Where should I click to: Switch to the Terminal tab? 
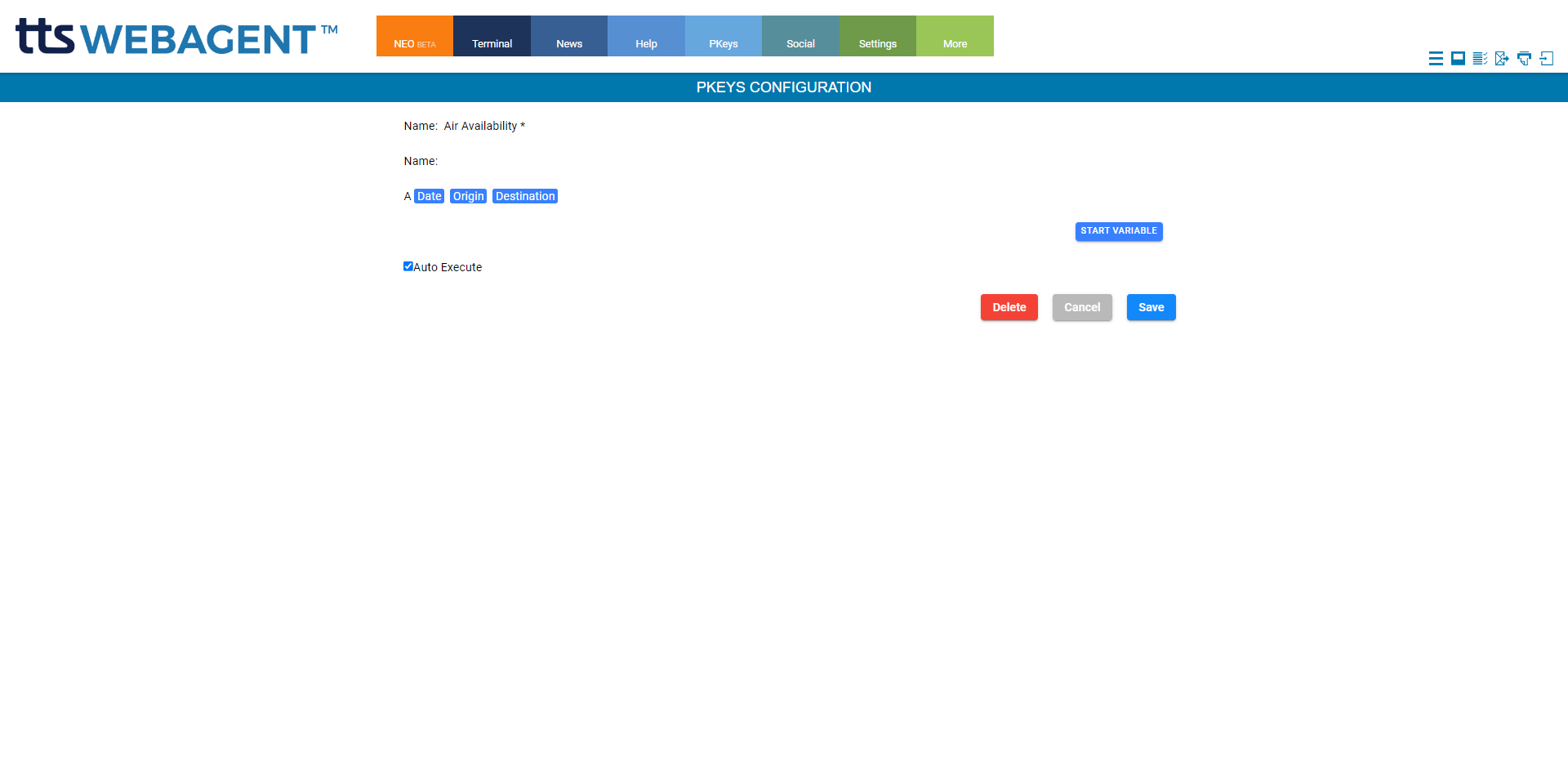492,37
